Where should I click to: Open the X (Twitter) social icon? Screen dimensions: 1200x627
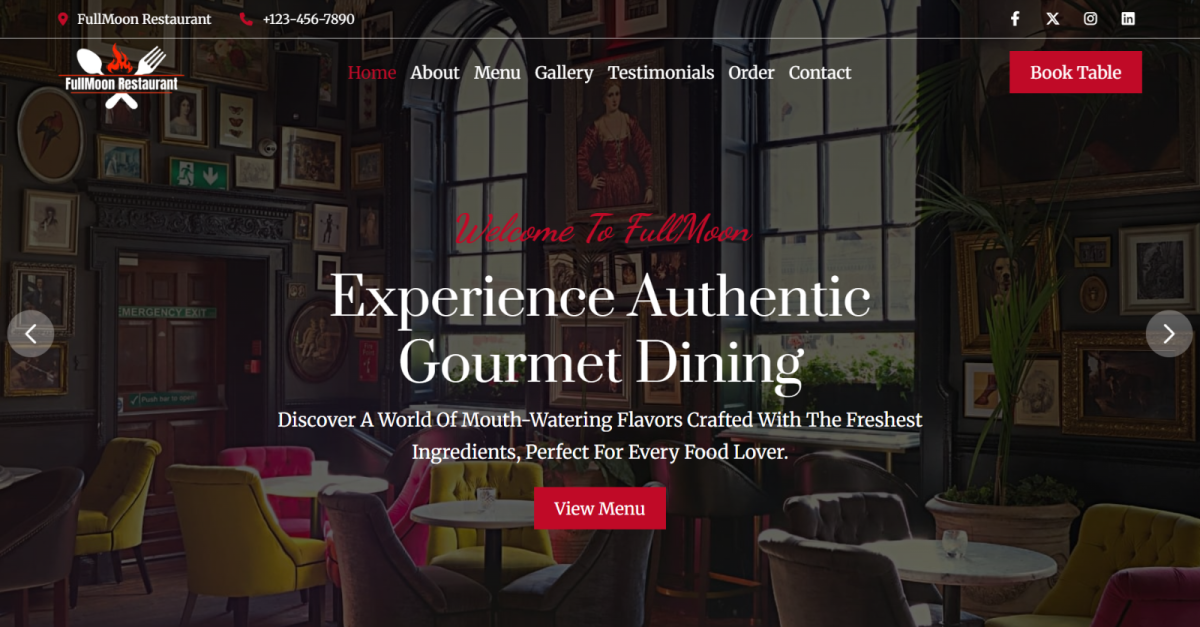(x=1053, y=18)
